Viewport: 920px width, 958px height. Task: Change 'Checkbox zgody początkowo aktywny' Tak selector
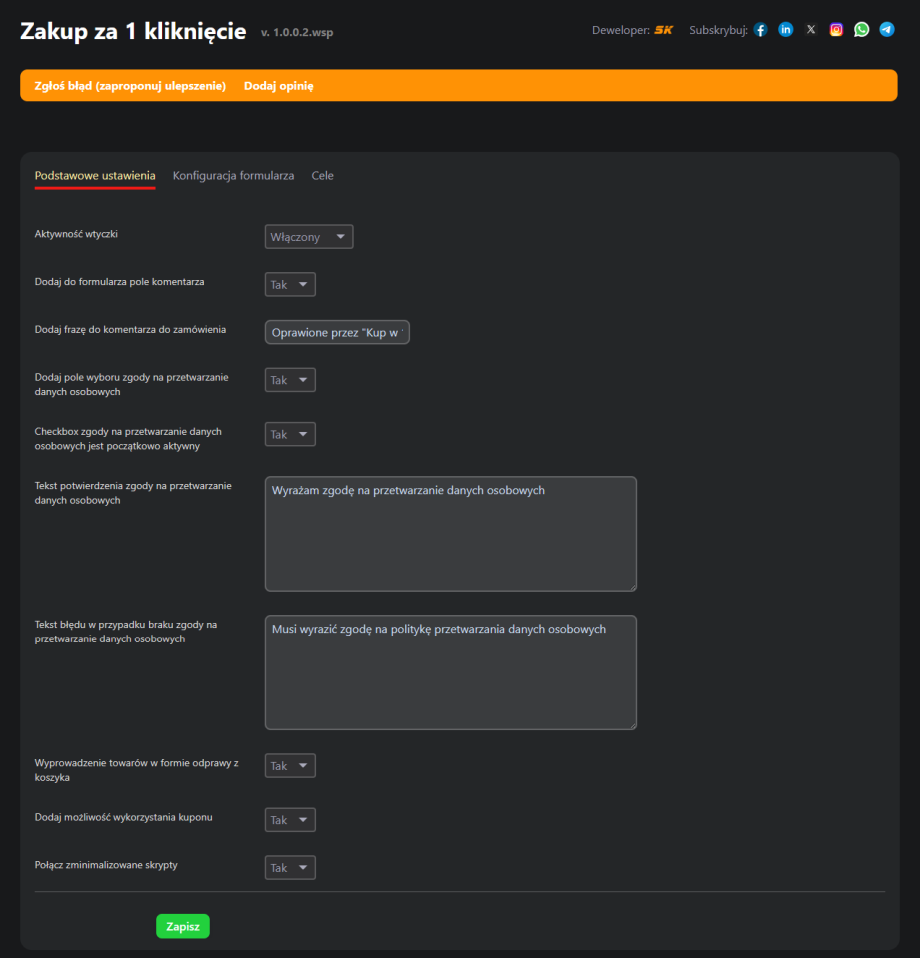[290, 434]
